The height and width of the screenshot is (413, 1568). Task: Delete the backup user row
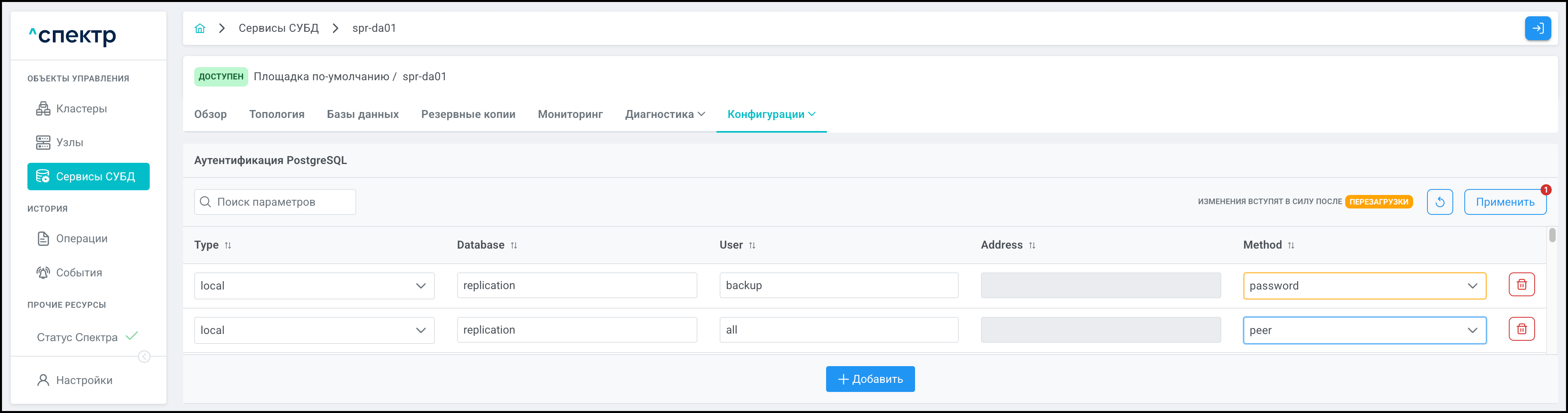click(x=1521, y=285)
